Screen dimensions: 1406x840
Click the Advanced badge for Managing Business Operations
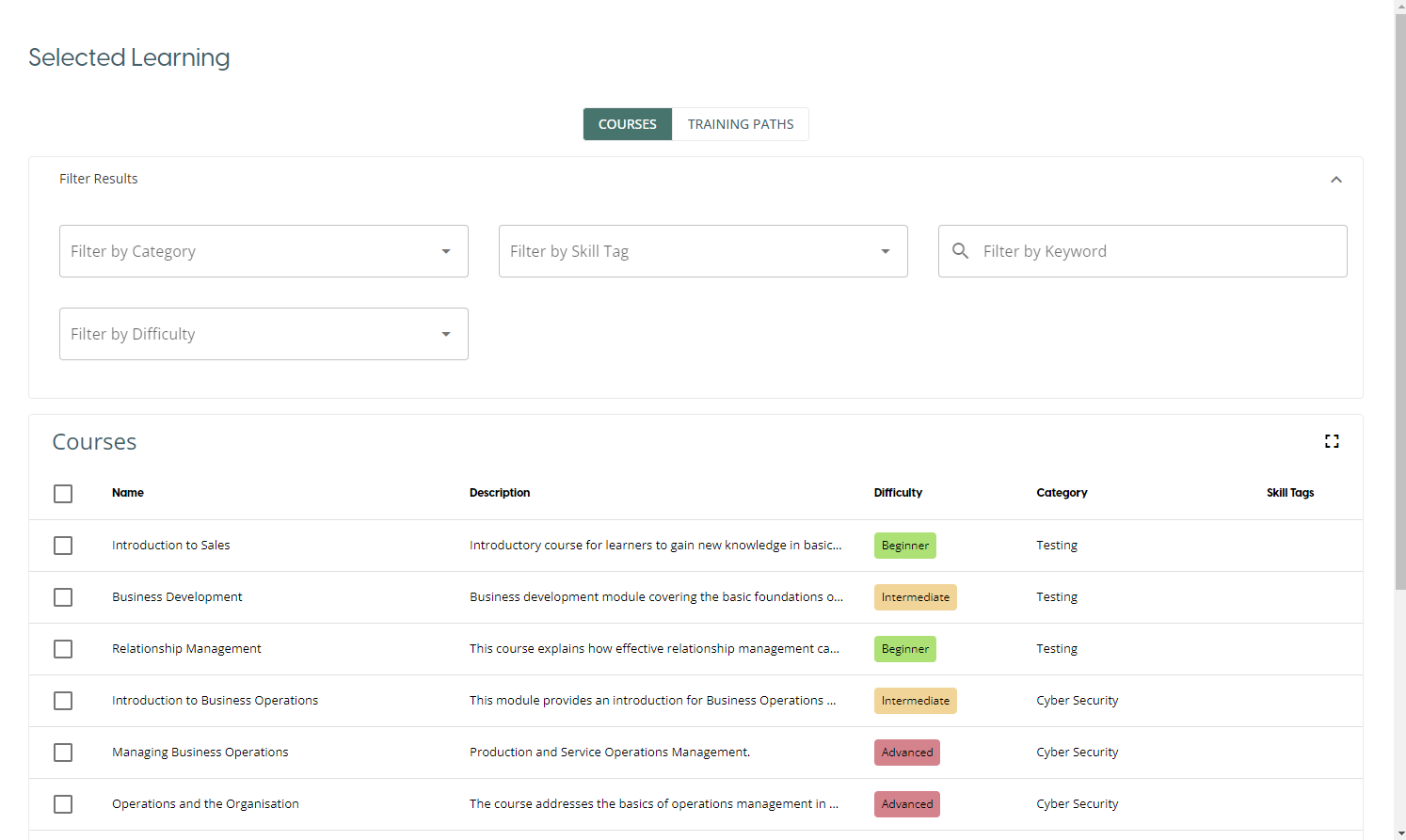(906, 753)
